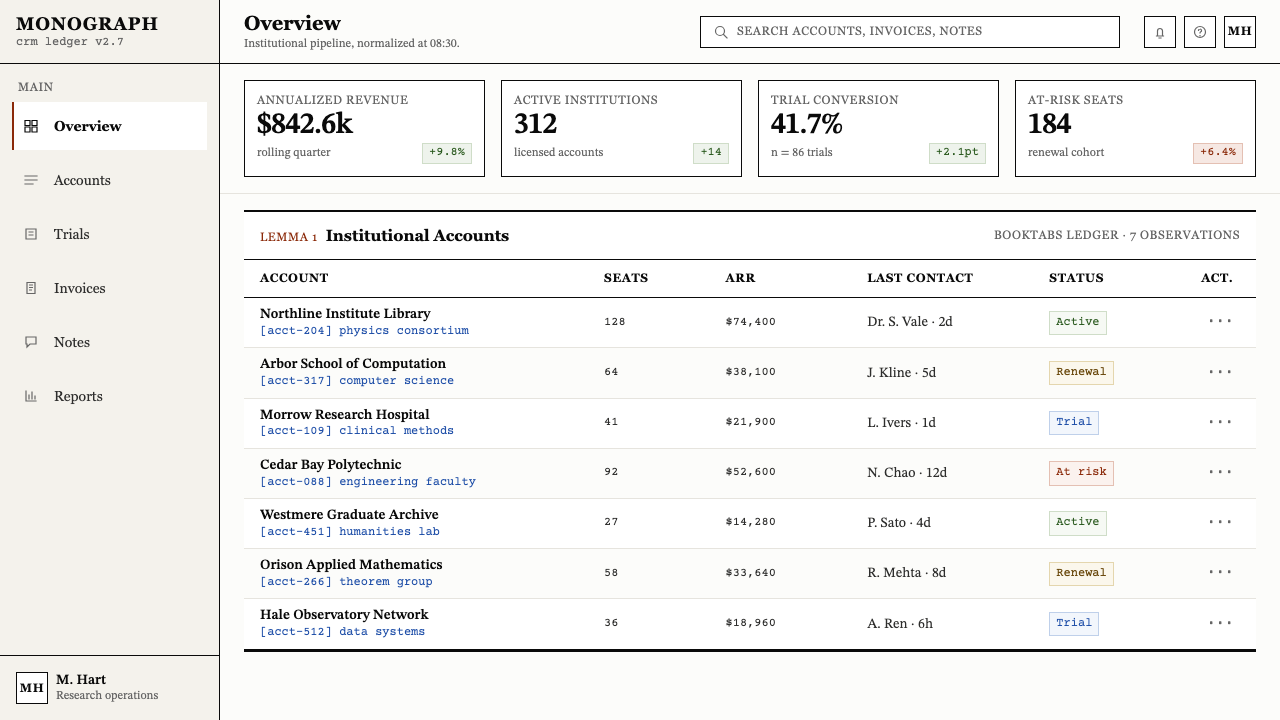Sort by the LAST CONTACT column header
This screenshot has height=720, width=1280.
pyautogui.click(x=920, y=278)
